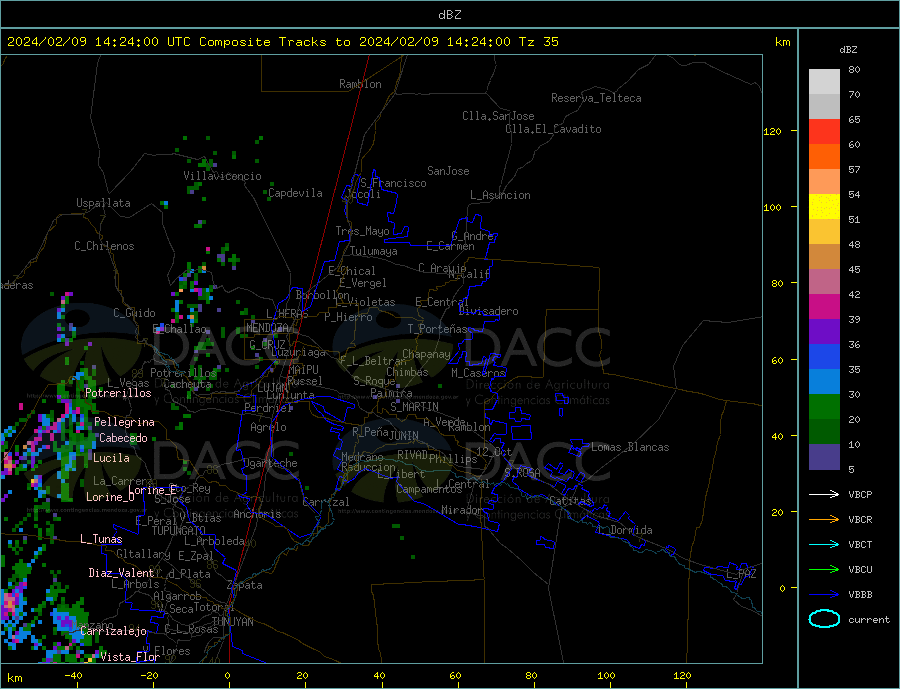This screenshot has height=689, width=900.
Task: Click the Lomas_Blancas label
Action: [x=630, y=447]
